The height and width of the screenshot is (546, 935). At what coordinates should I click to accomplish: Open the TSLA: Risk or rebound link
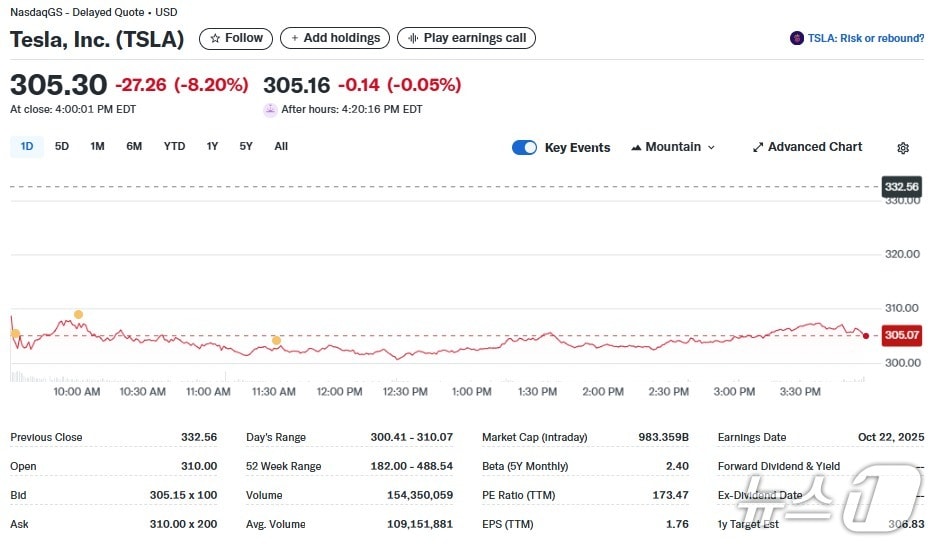tap(865, 38)
